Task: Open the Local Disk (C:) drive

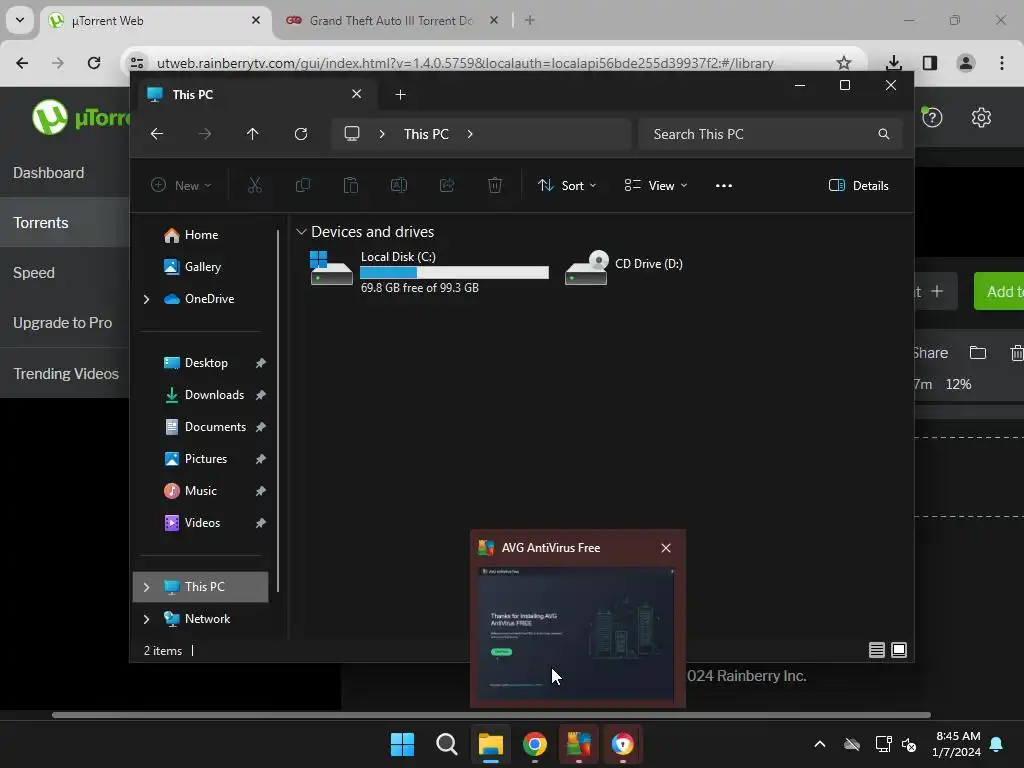Action: click(428, 272)
